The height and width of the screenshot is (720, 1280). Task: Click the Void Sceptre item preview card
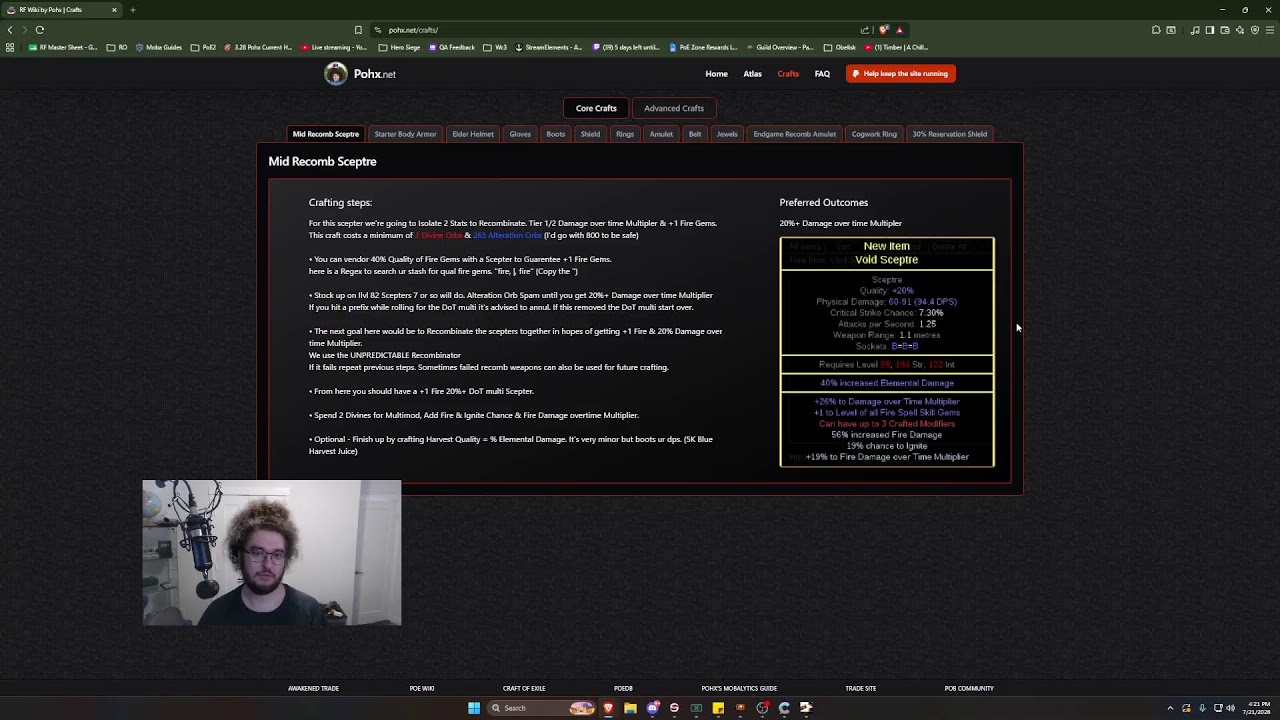tap(887, 352)
